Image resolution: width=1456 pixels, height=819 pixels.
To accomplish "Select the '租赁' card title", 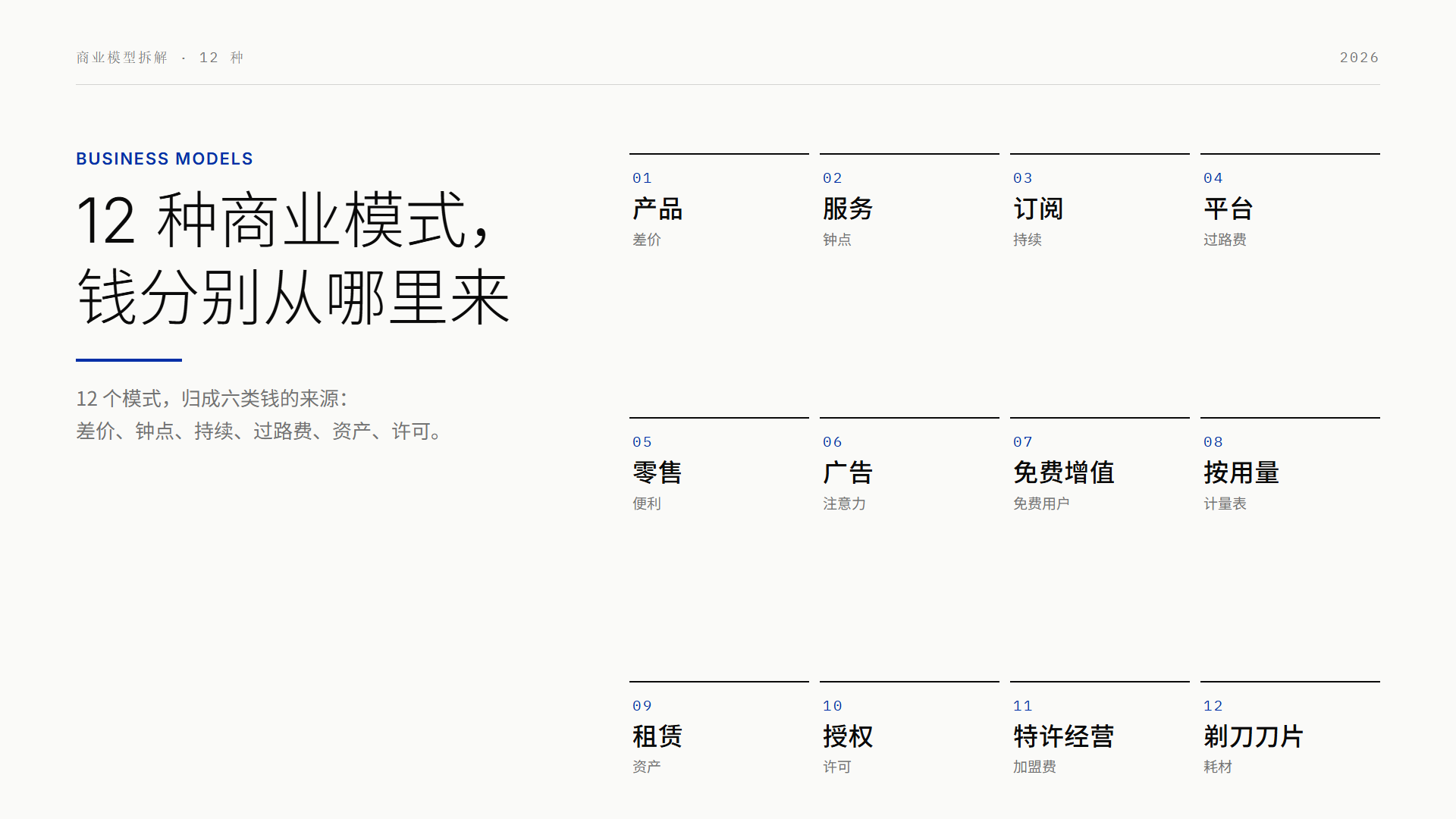I will coord(657,736).
